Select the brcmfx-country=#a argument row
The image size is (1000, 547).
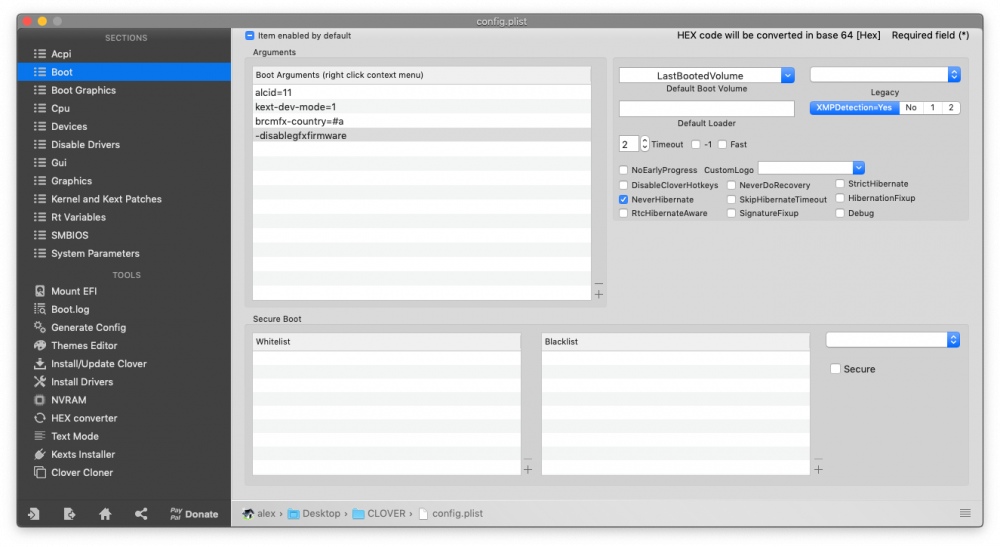(x=422, y=121)
